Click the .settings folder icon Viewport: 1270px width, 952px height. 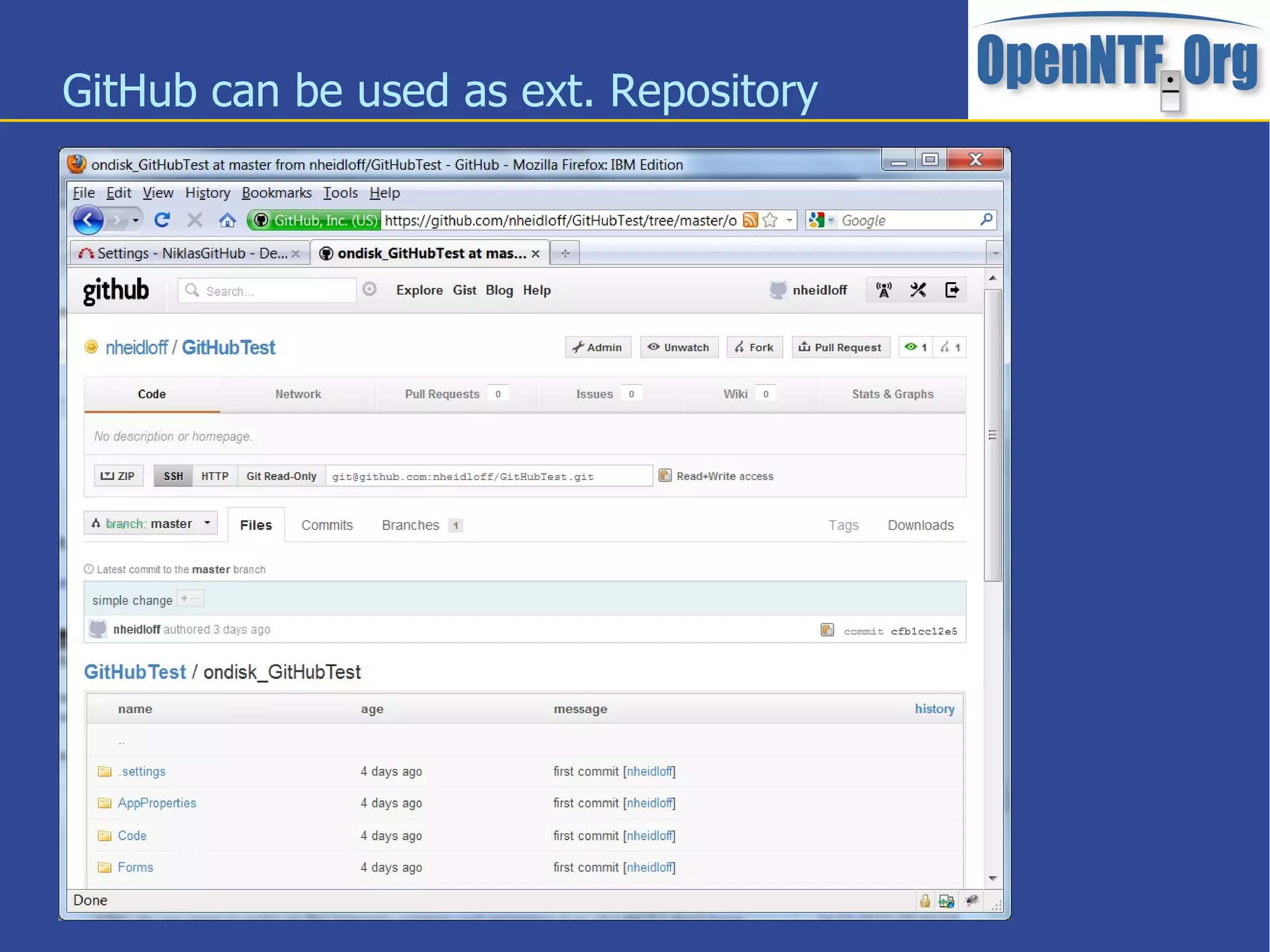104,772
